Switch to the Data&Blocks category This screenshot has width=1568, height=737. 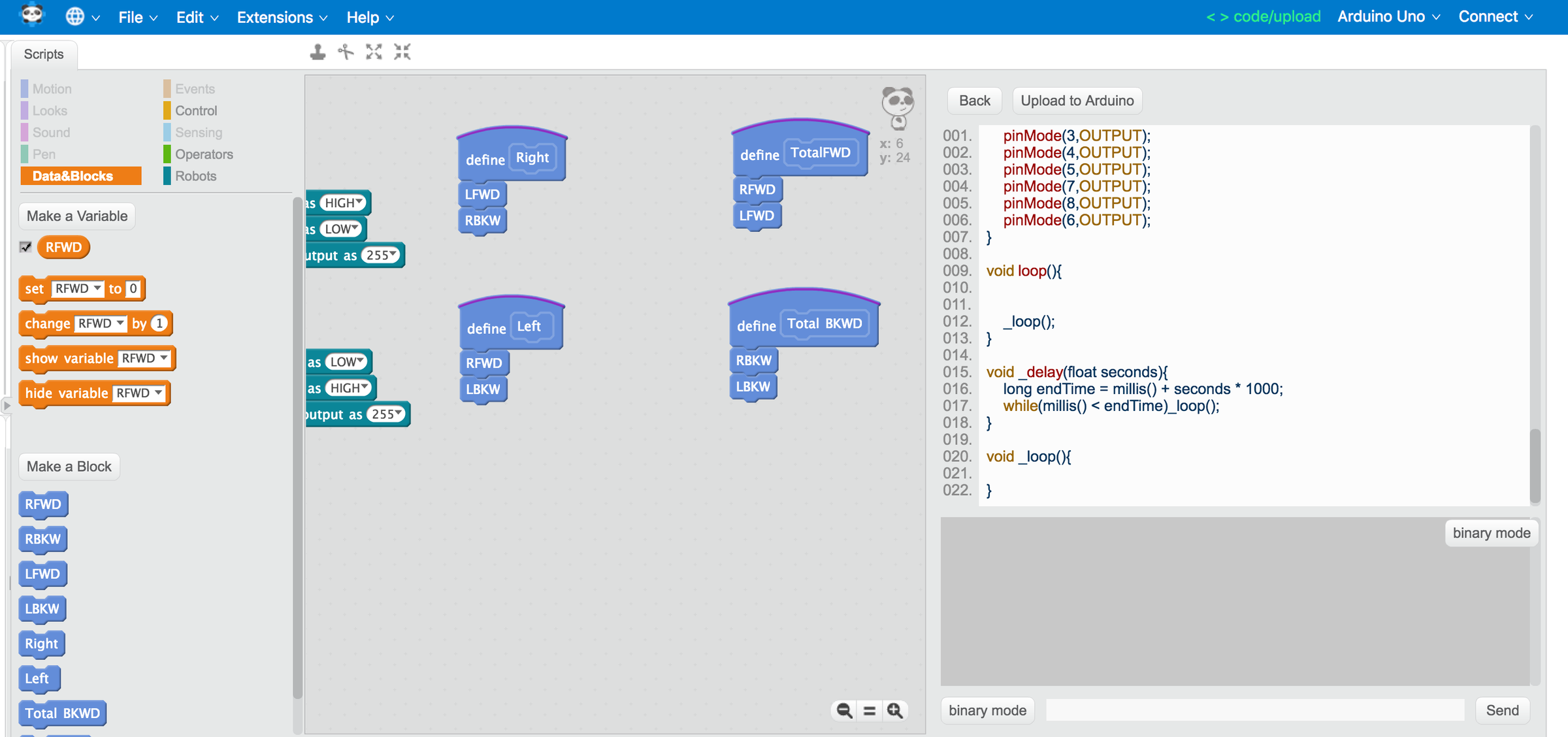pos(80,176)
